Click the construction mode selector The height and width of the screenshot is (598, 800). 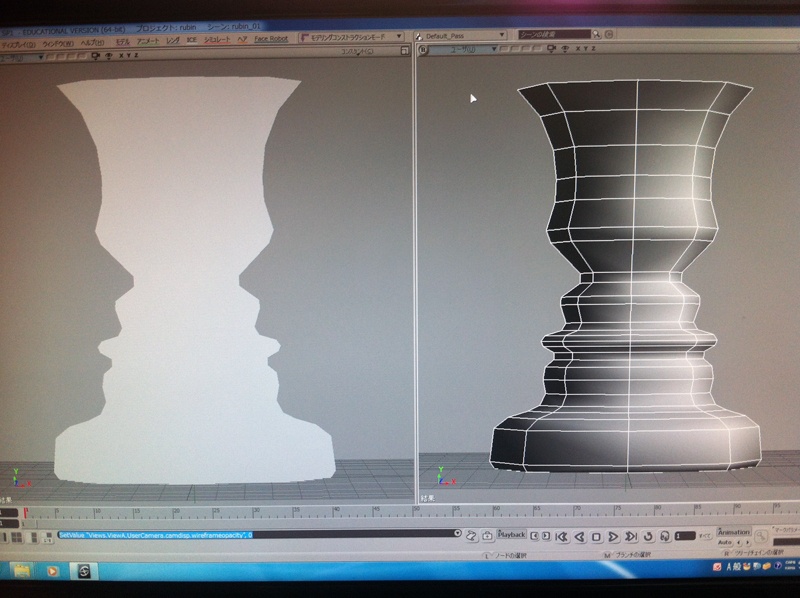(350, 37)
